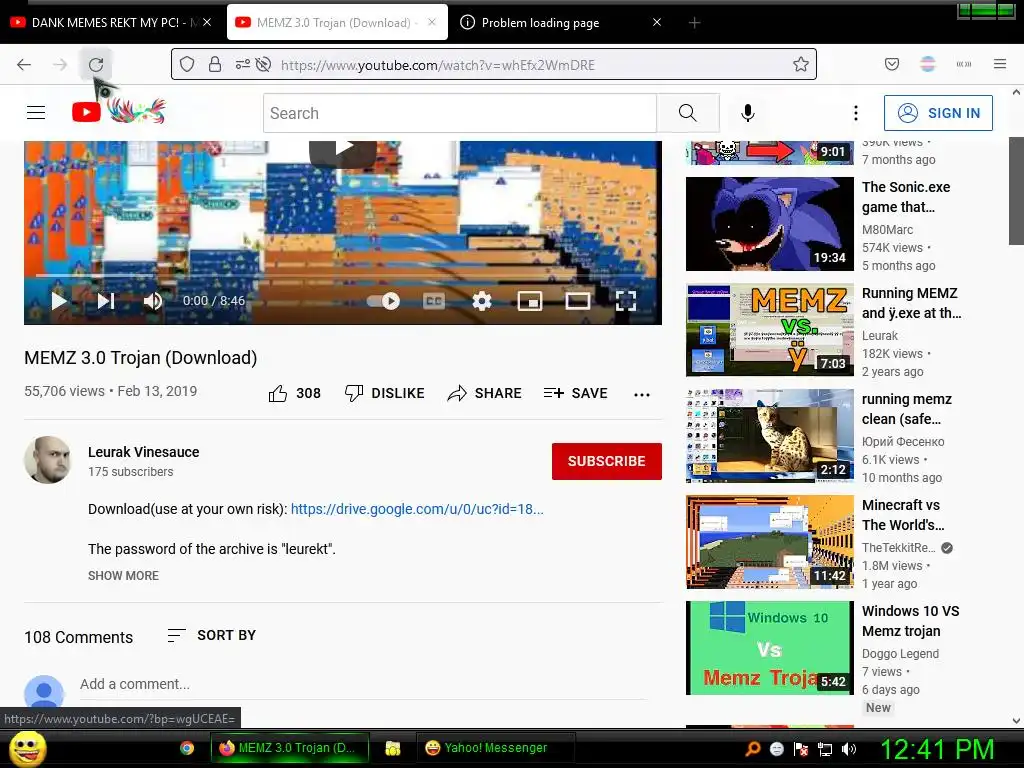Image resolution: width=1024 pixels, height=768 pixels.
Task: Reload the page with the refresh icon
Action: click(96, 65)
